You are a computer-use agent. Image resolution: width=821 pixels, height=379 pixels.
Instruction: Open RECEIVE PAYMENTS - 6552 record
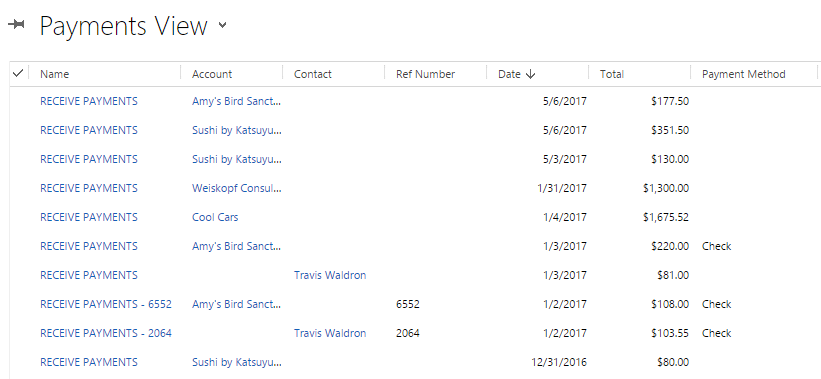[106, 304]
